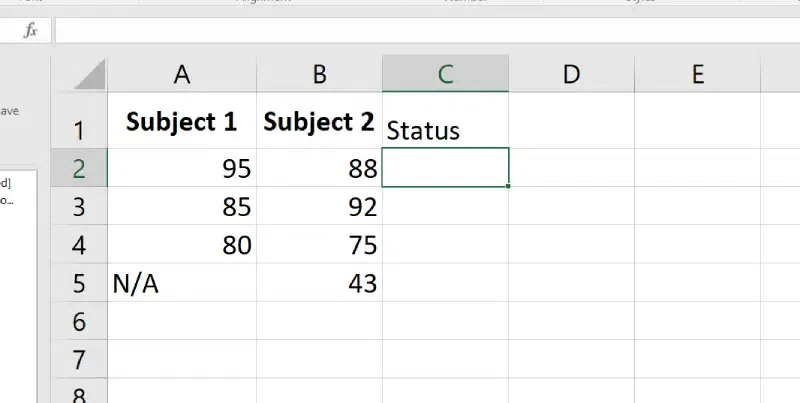800x403 pixels.
Task: Select the Status cell
Action: coord(445,129)
